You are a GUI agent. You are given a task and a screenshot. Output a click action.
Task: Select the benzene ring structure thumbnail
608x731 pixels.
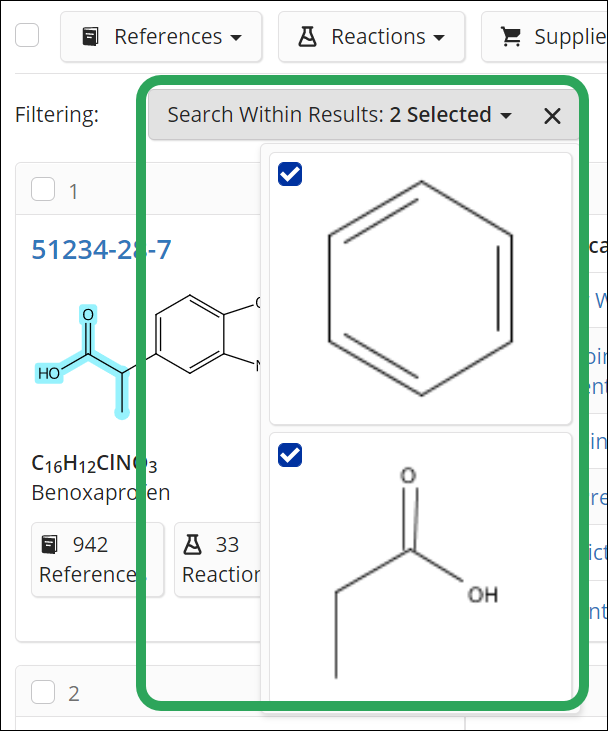(421, 289)
